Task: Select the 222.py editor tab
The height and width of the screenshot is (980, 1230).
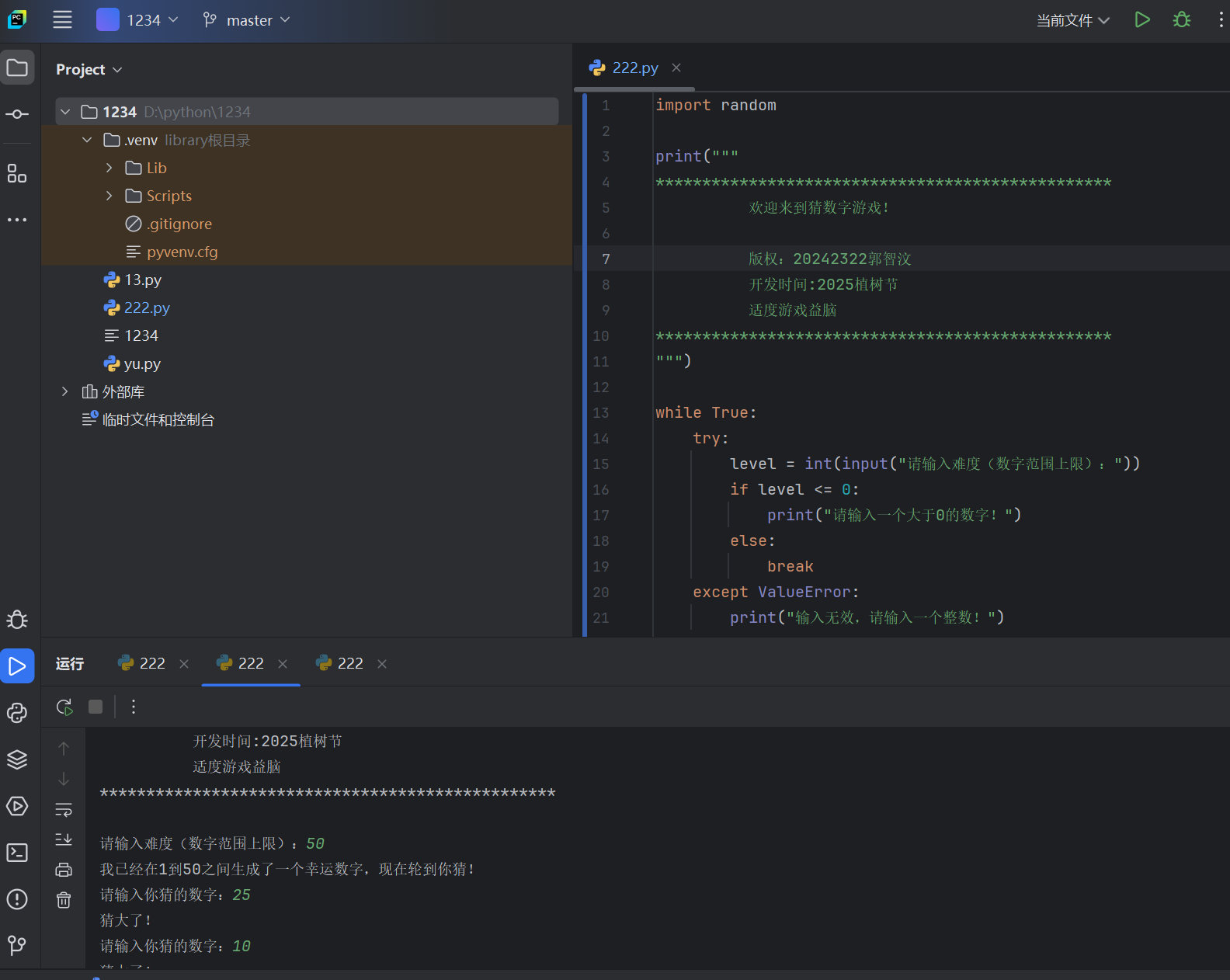Action: [x=634, y=68]
